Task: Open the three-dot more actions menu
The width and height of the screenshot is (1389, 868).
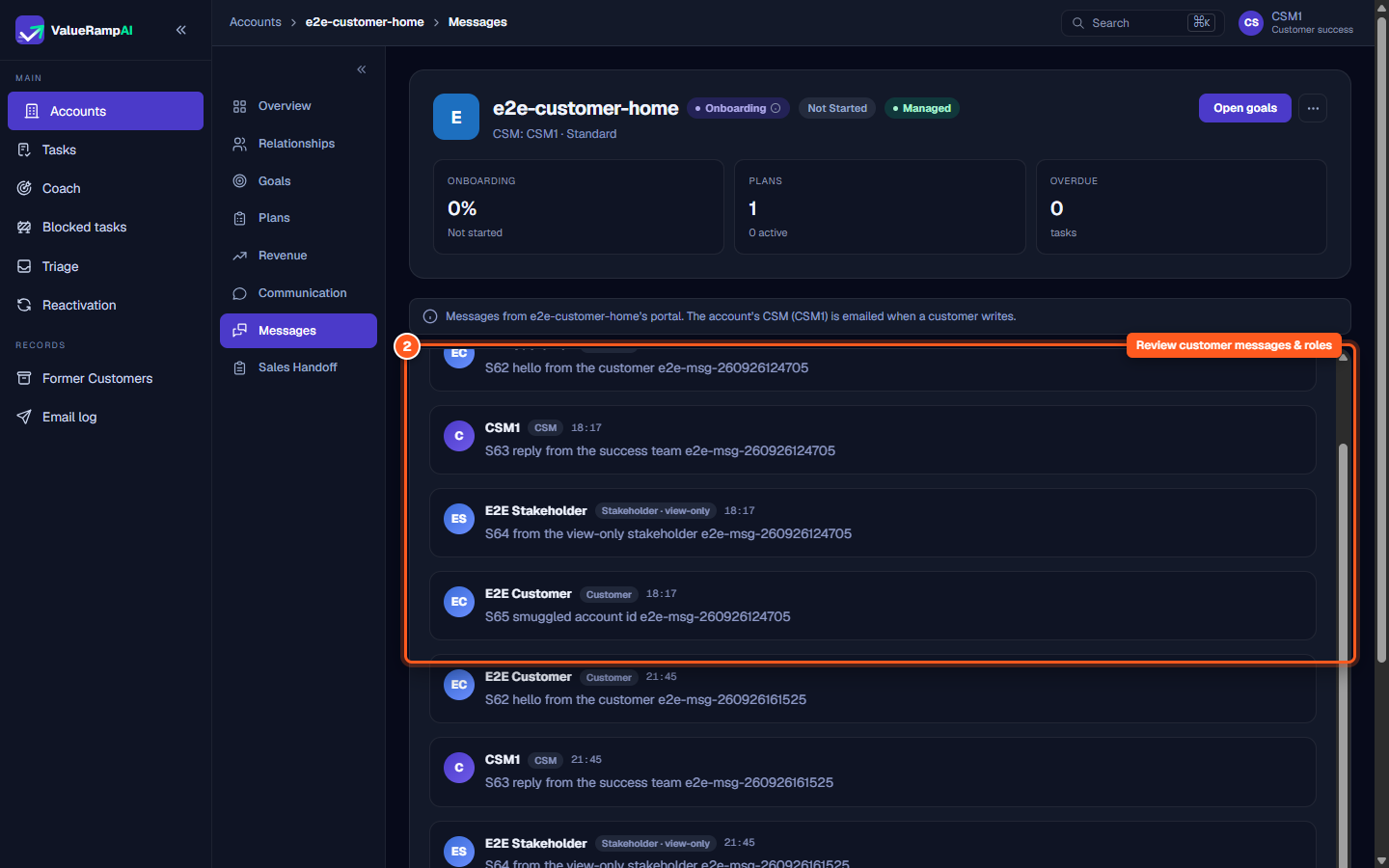Action: tap(1313, 108)
